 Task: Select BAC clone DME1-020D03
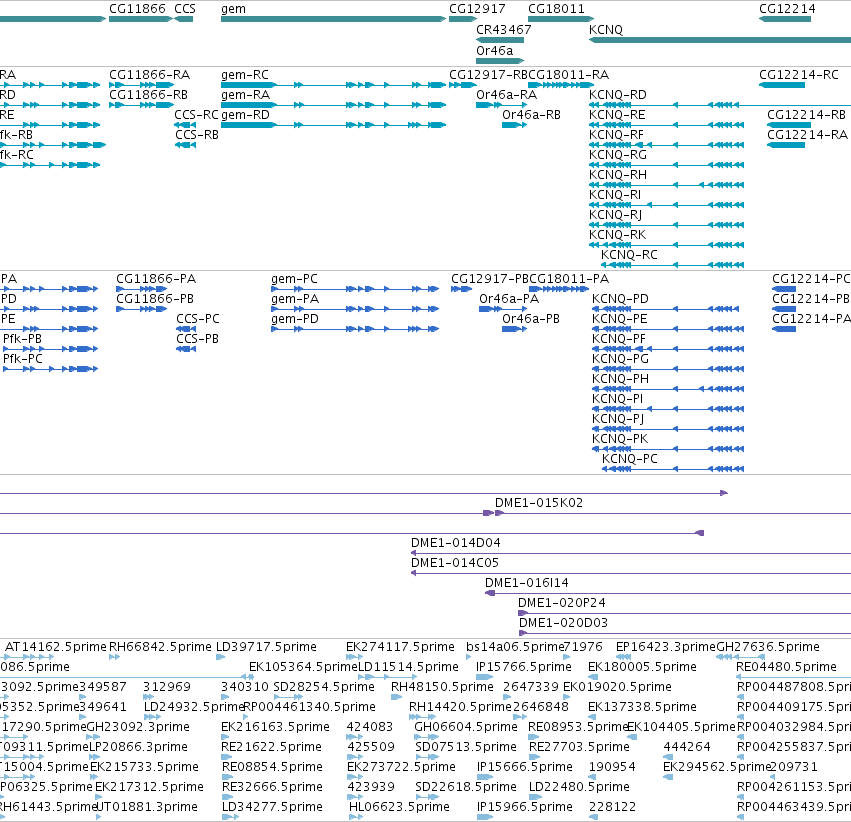685,633
